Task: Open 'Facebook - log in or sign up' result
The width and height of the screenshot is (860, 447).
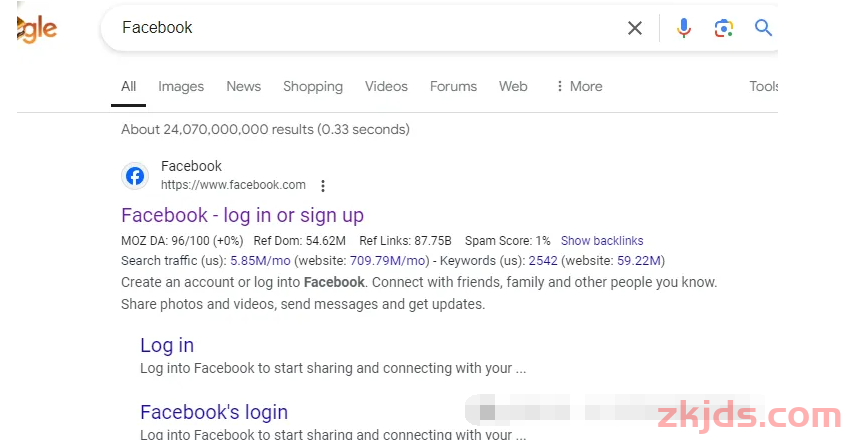Action: tap(242, 216)
